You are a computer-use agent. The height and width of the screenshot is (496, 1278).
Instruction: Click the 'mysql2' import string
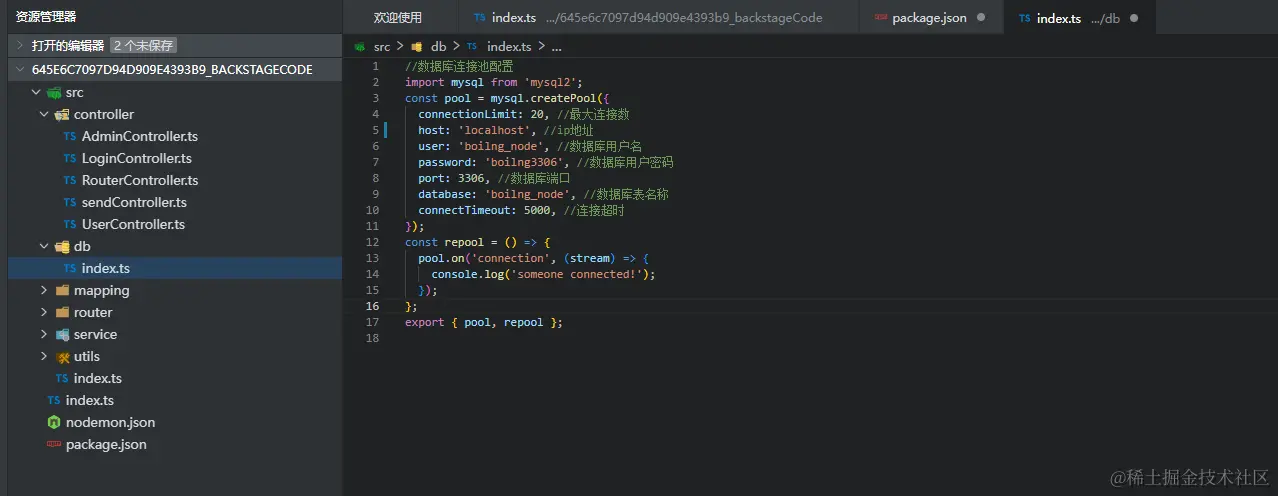[550, 82]
